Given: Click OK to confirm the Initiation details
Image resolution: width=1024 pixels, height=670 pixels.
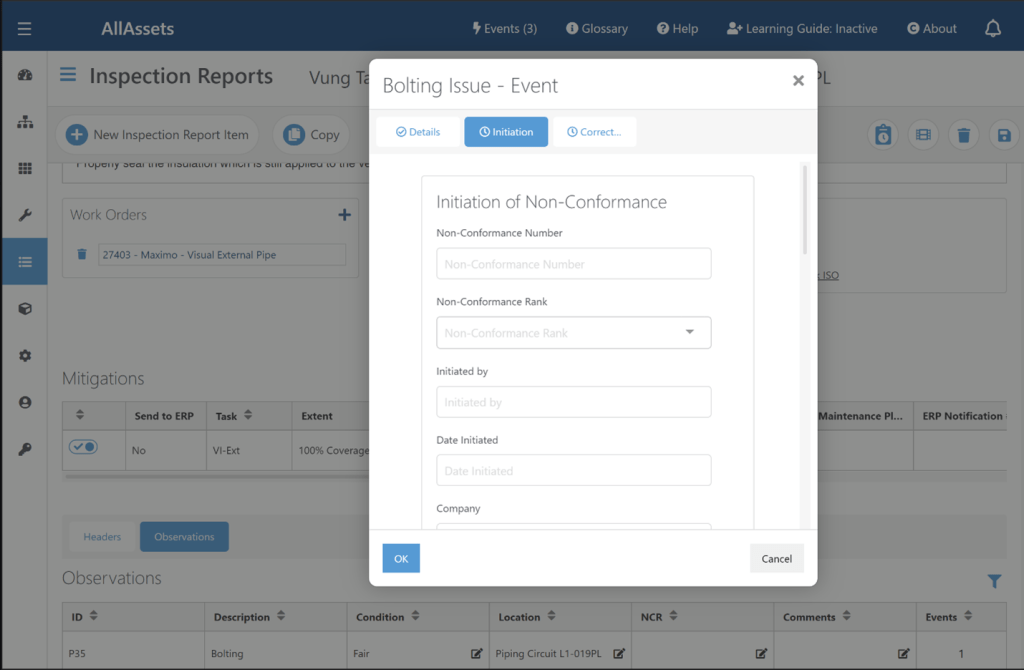Looking at the screenshot, I should [x=400, y=558].
